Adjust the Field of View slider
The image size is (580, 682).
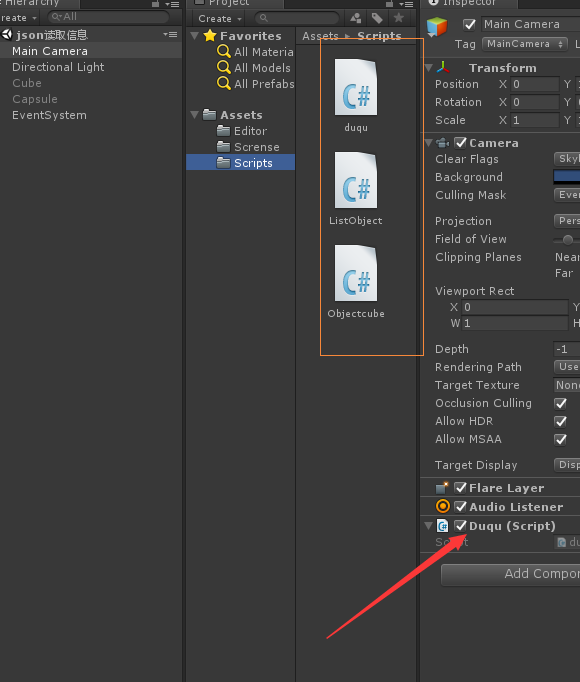pos(567,240)
